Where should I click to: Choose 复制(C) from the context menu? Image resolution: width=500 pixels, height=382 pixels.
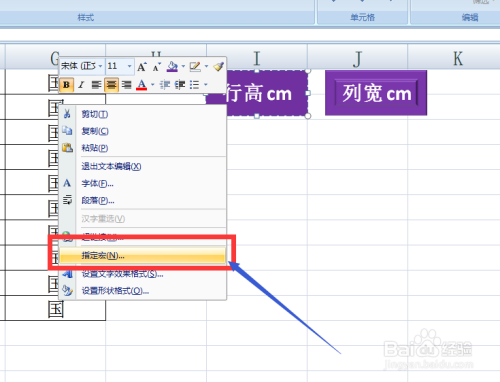(x=143, y=131)
